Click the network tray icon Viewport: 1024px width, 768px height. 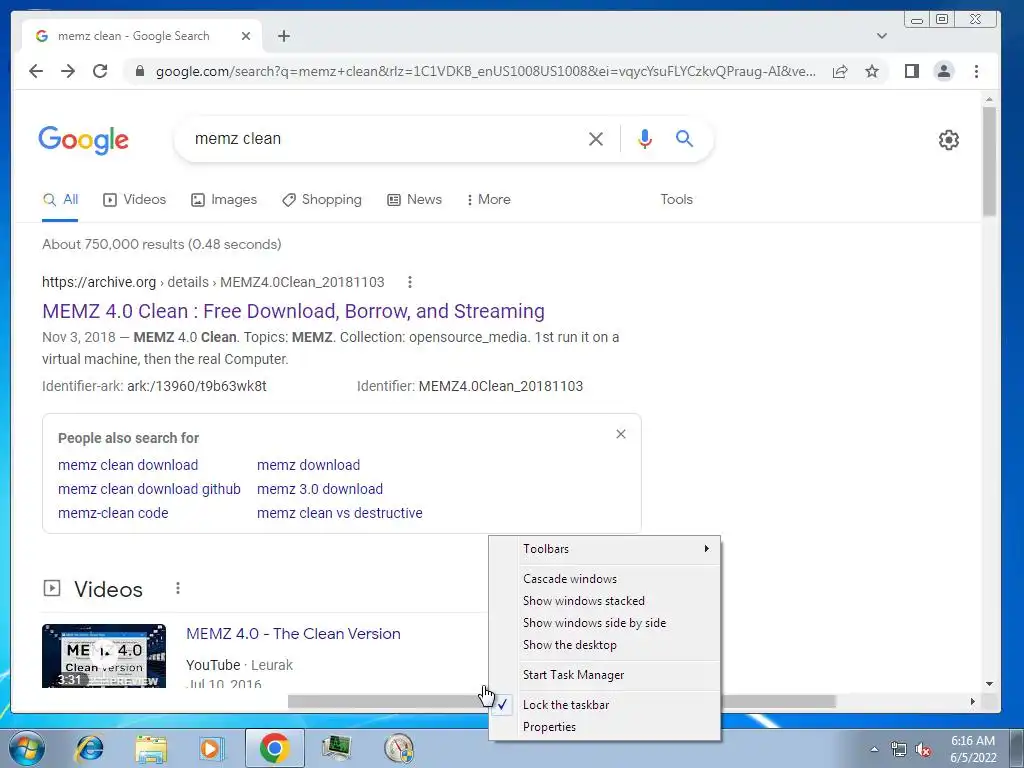pyautogui.click(x=899, y=750)
